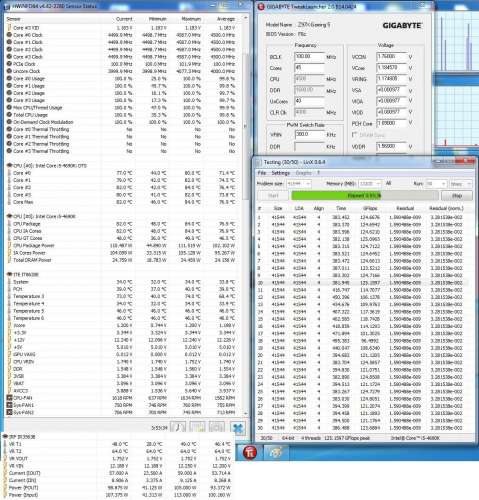Click the Sys-FAN2 sensor icon
The width and height of the screenshot is (479, 500).
(x=9, y=413)
